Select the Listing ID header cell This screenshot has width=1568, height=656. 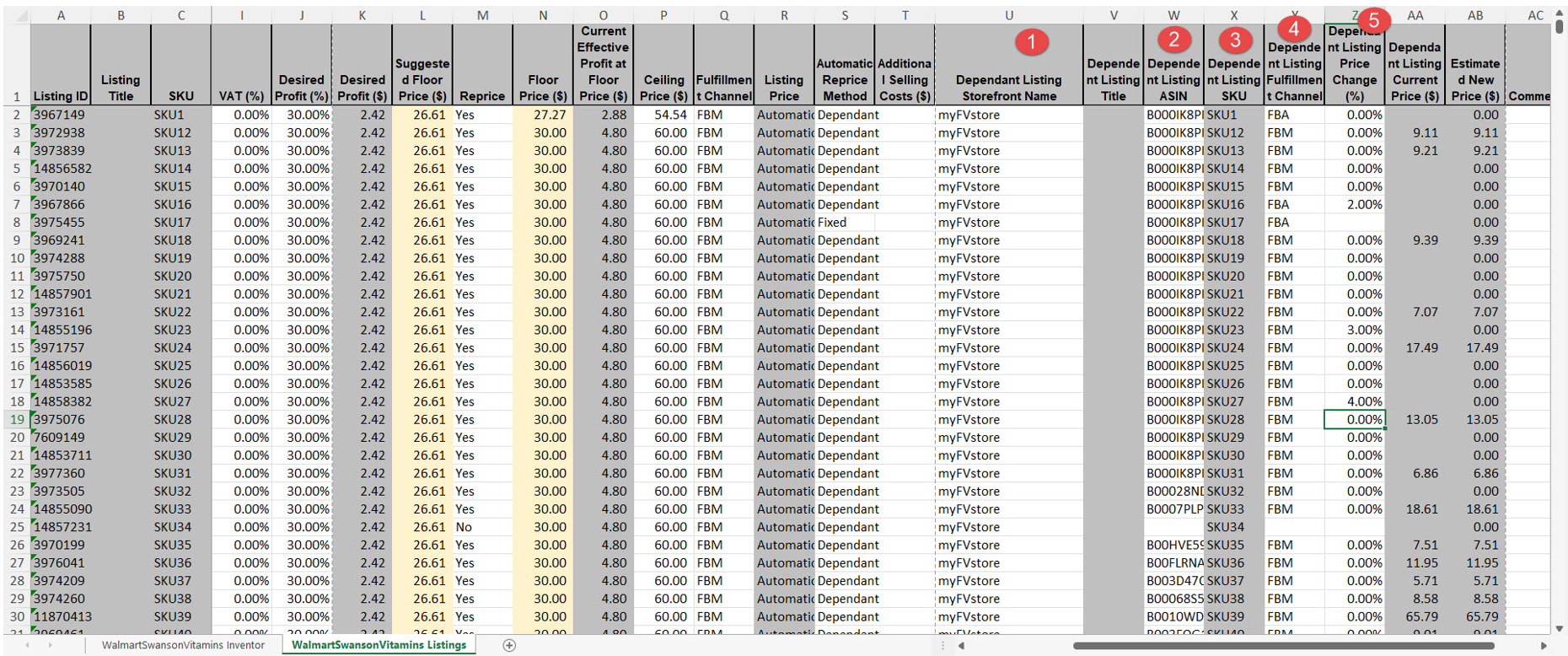[x=61, y=65]
